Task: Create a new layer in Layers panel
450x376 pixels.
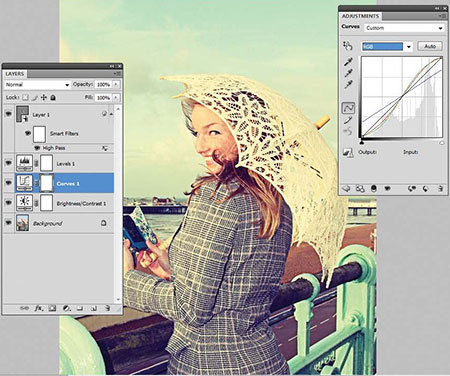Action: (94, 308)
